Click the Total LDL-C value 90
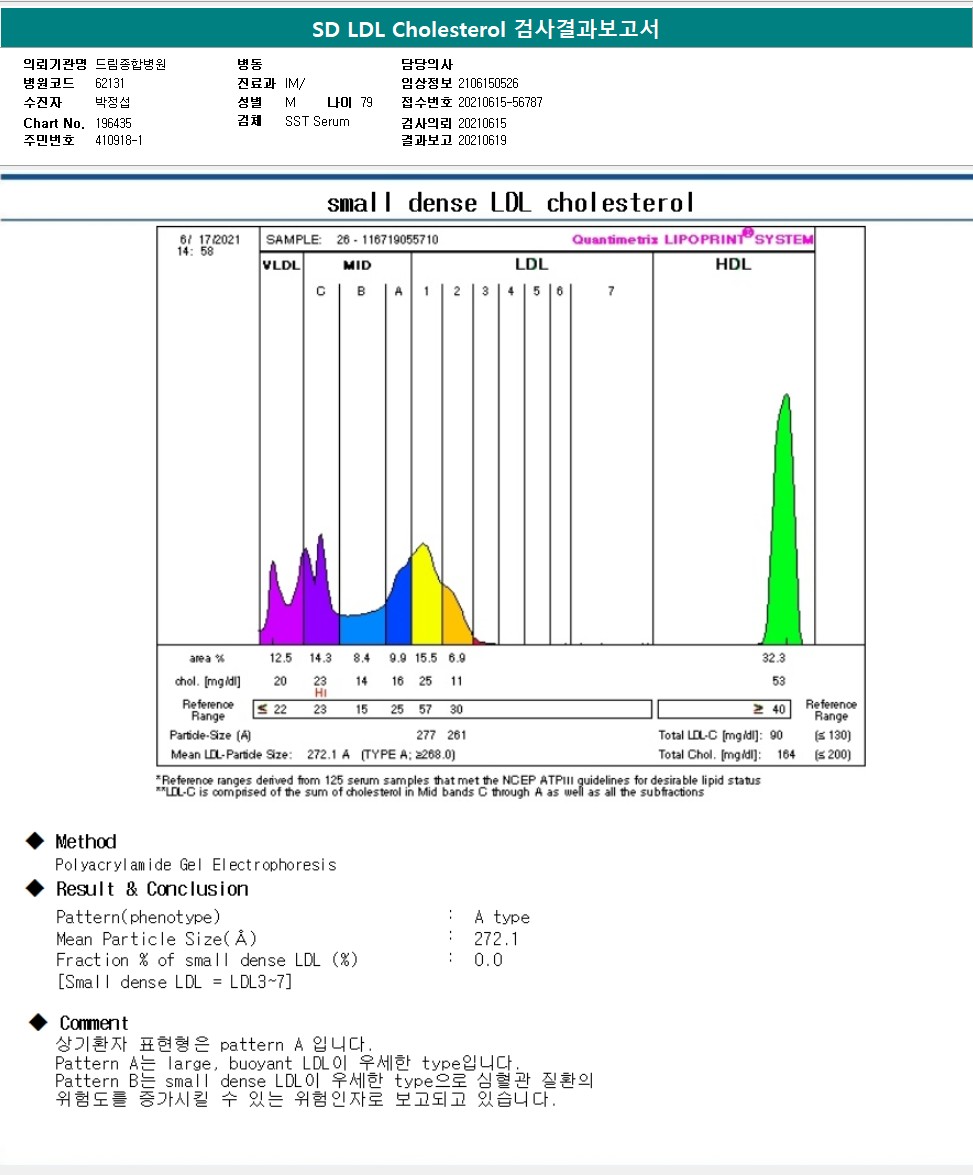This screenshot has height=1175, width=973. point(776,735)
